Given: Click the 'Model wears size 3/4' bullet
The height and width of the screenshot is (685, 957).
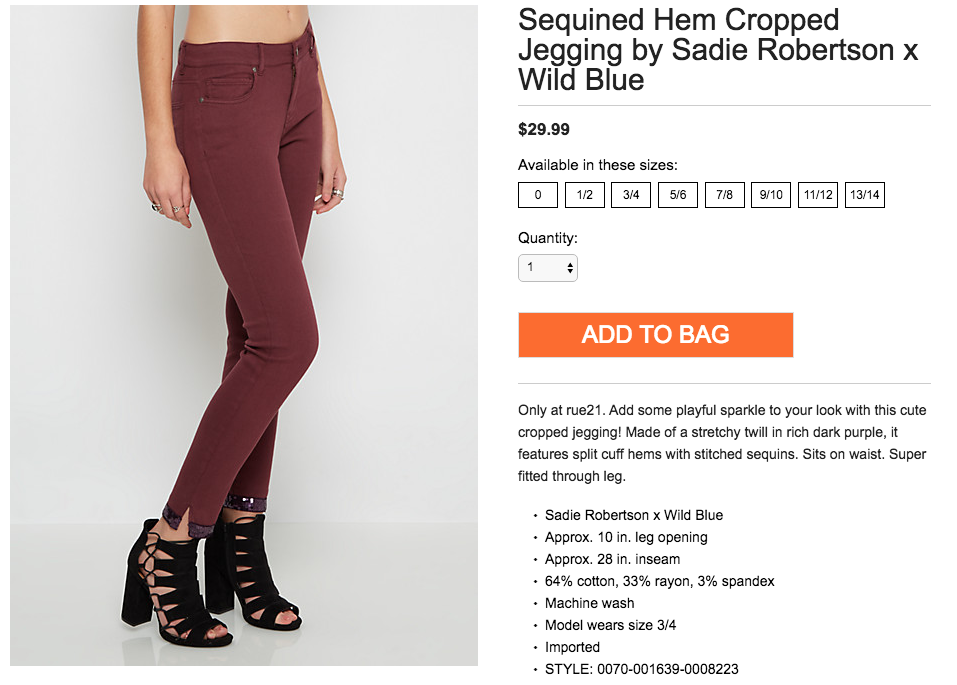Looking at the screenshot, I should pyautogui.click(x=612, y=625).
